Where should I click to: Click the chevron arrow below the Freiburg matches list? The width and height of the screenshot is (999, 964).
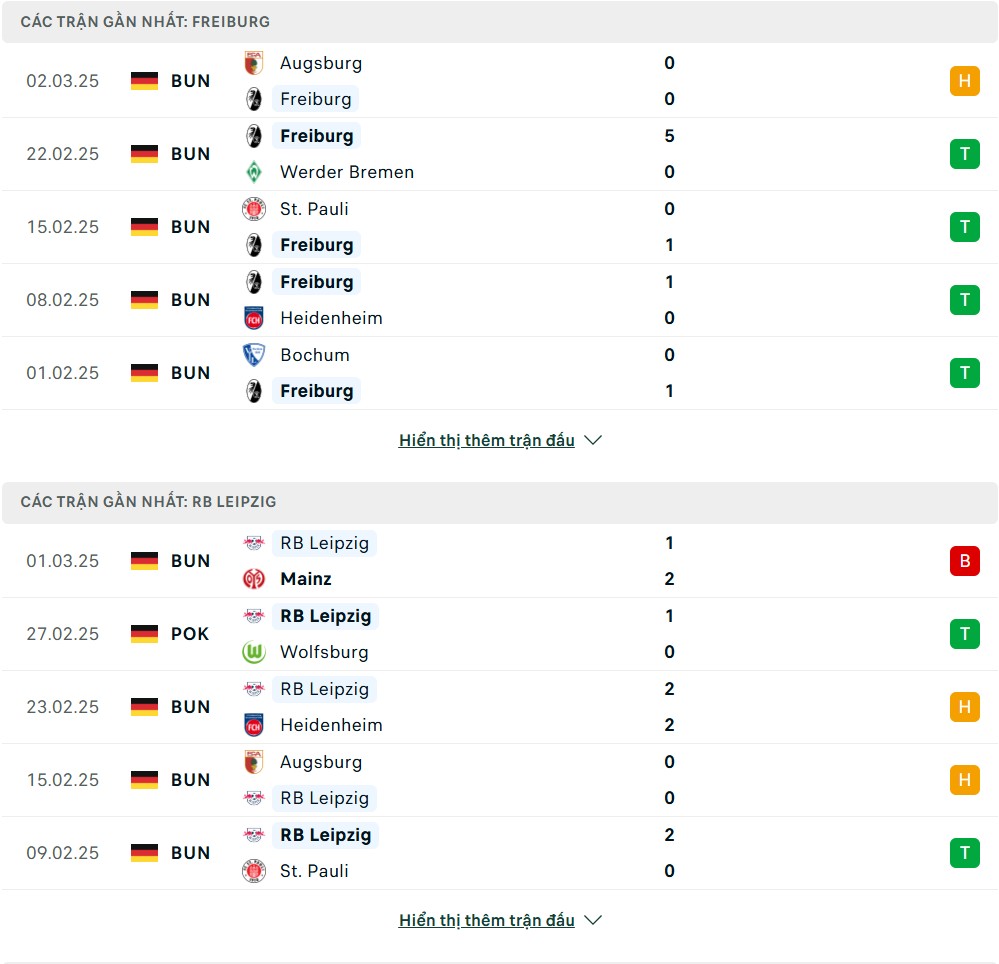[593, 440]
